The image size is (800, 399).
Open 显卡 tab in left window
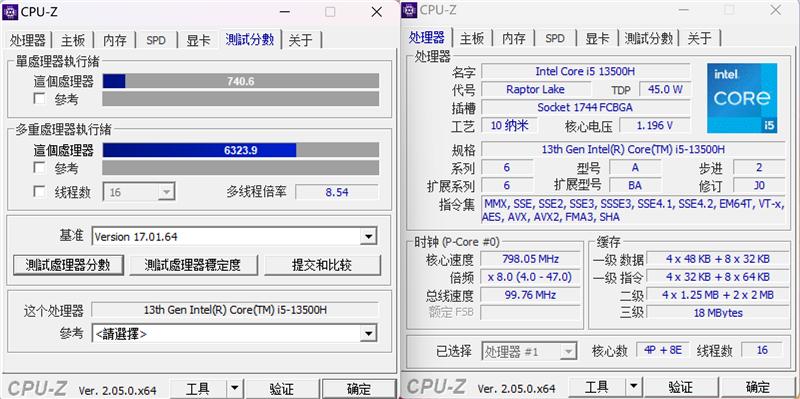coord(198,40)
